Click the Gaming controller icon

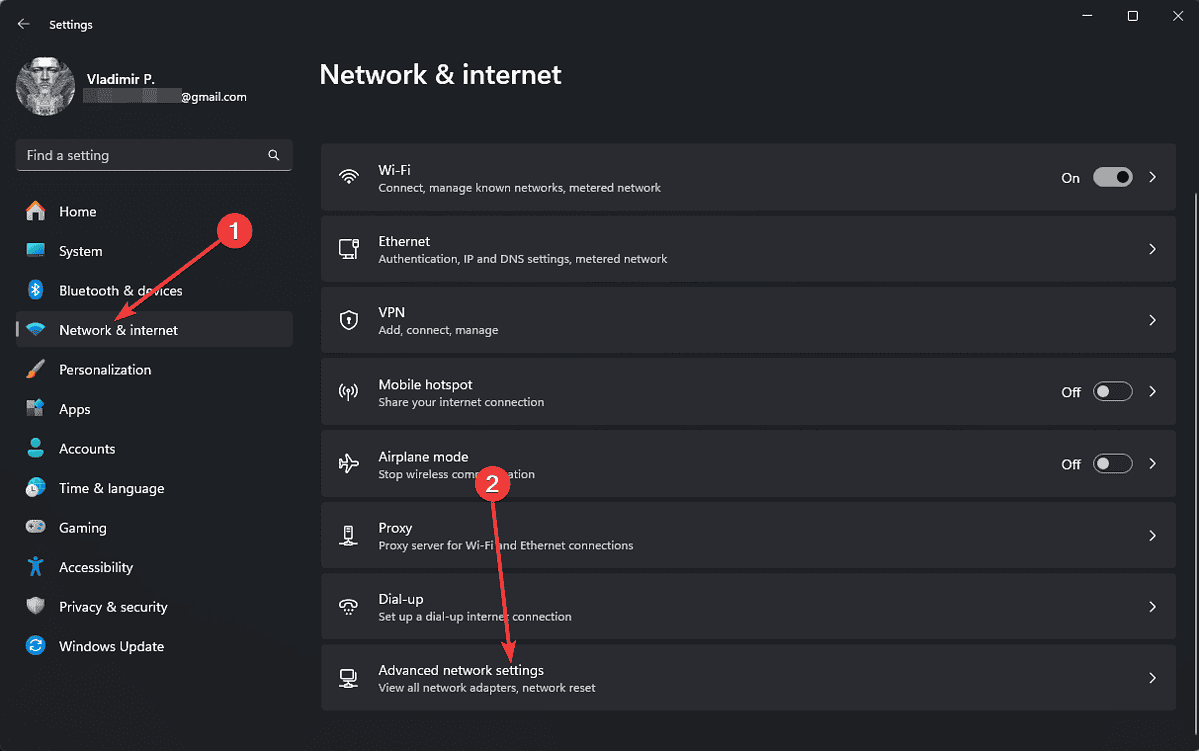click(35, 527)
